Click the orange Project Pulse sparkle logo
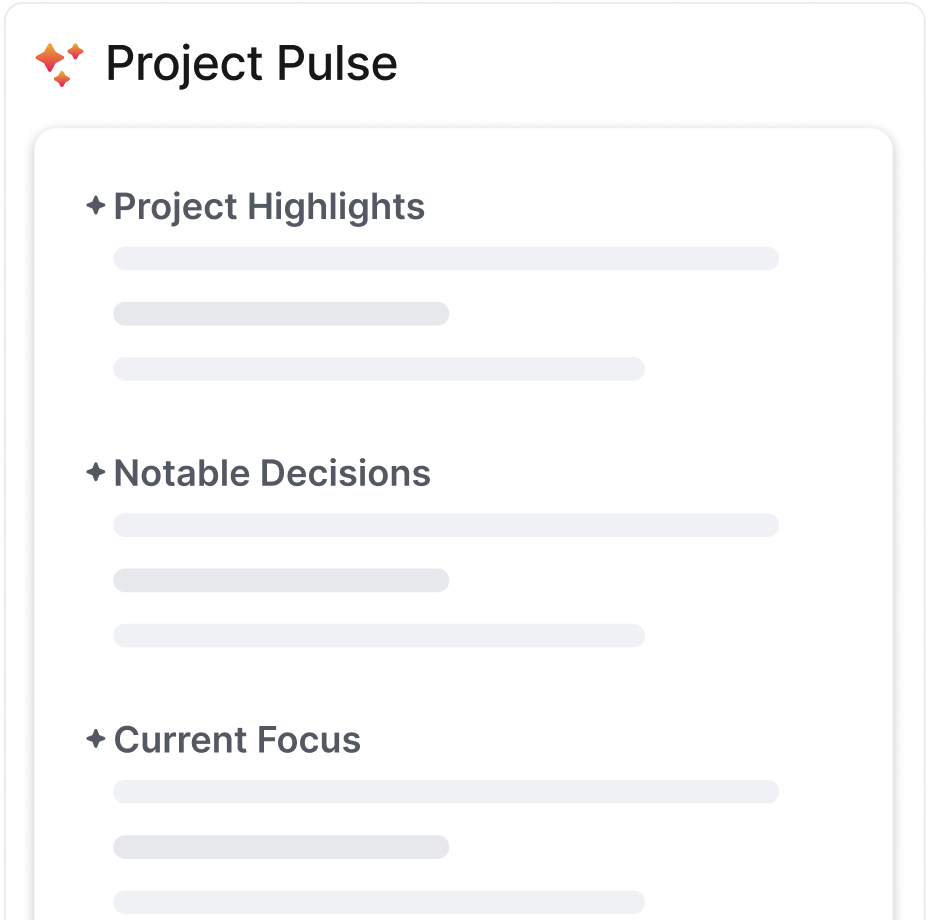The height and width of the screenshot is (920, 930). [59, 64]
